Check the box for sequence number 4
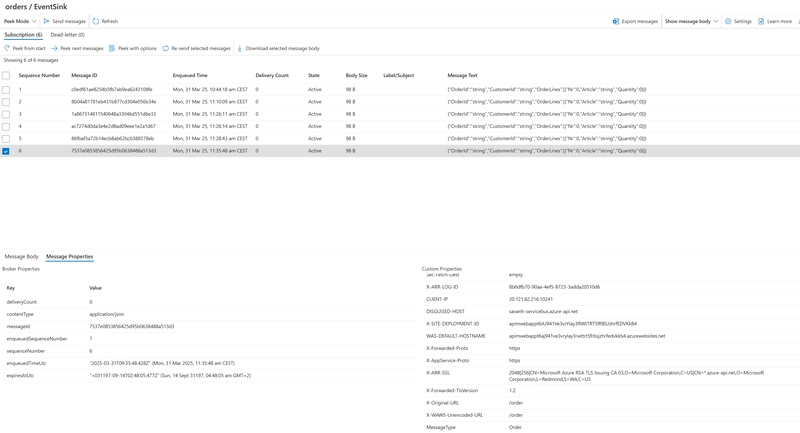This screenshot has height=433, width=800. click(x=6, y=126)
